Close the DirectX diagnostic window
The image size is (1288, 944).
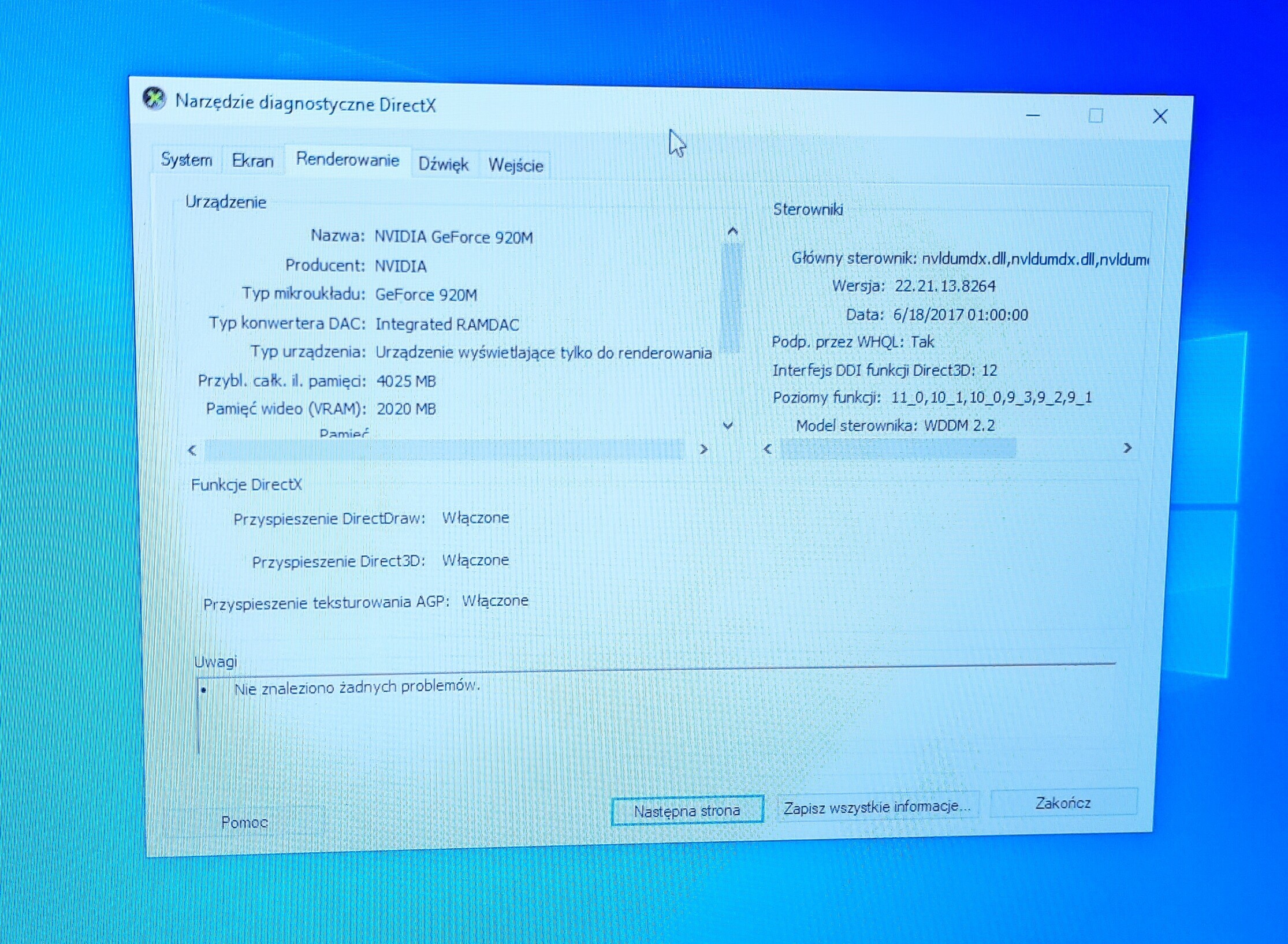[x=1160, y=117]
